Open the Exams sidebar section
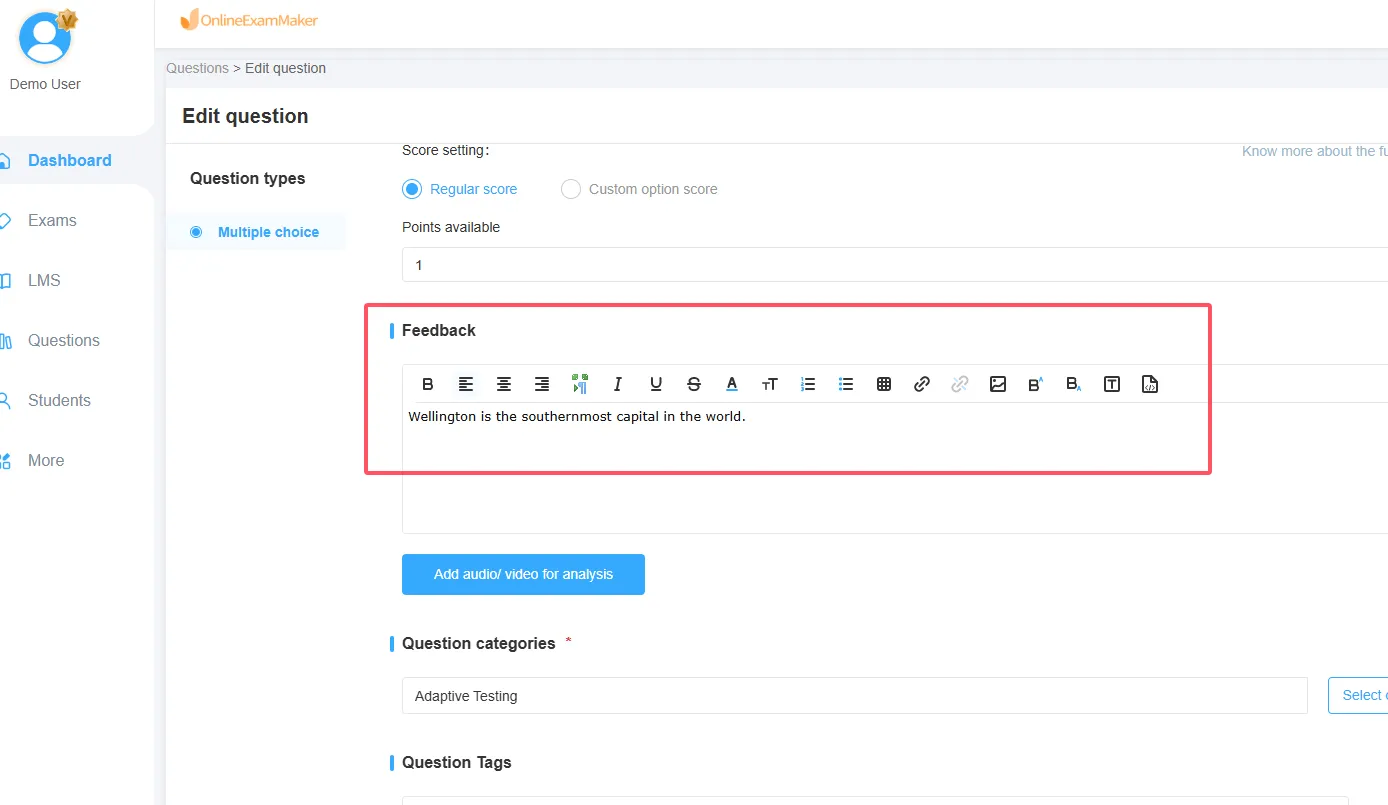 click(52, 220)
